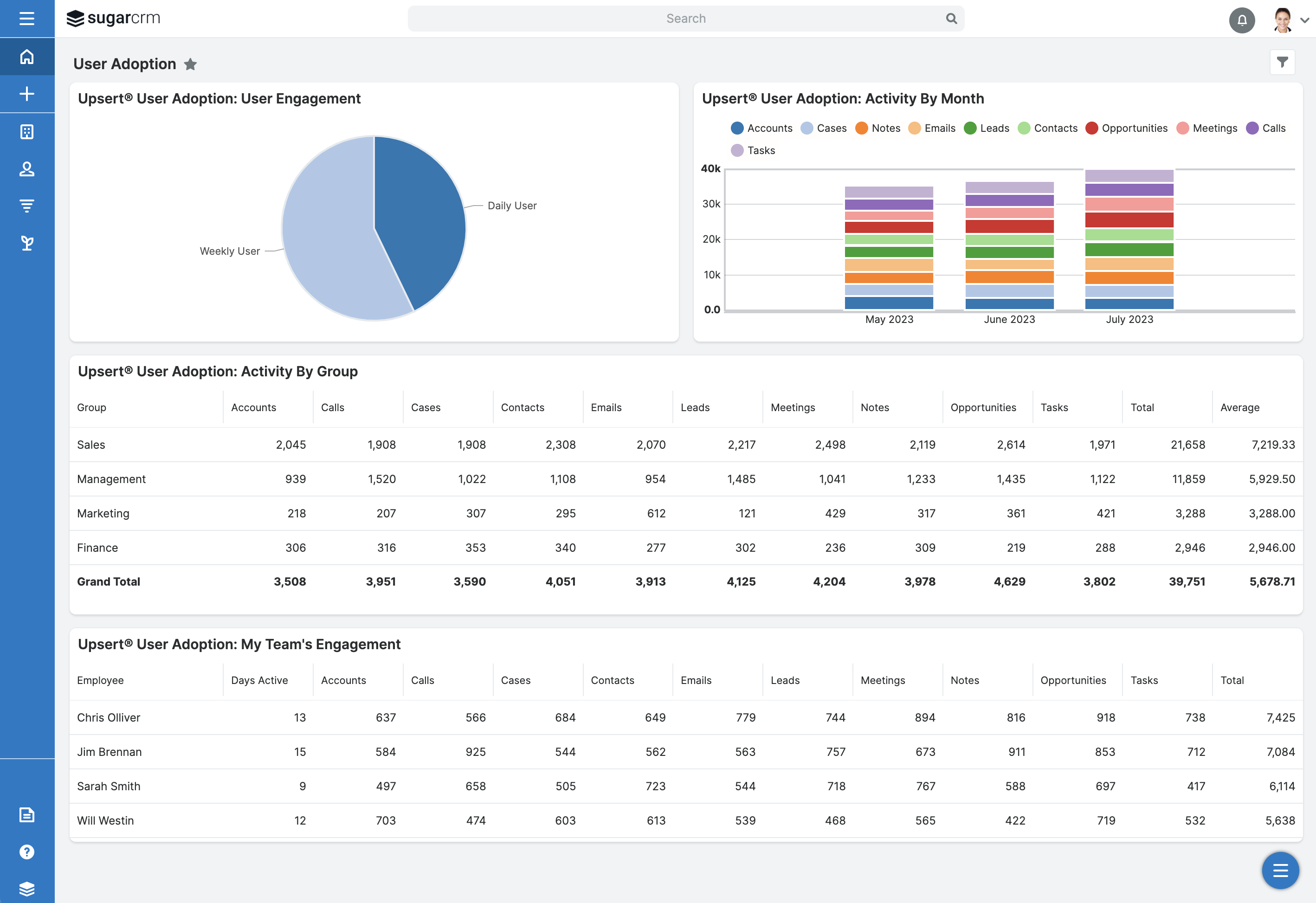The image size is (1316, 903).
Task: Select the funnel filter icon in sidebar
Action: tap(26, 206)
